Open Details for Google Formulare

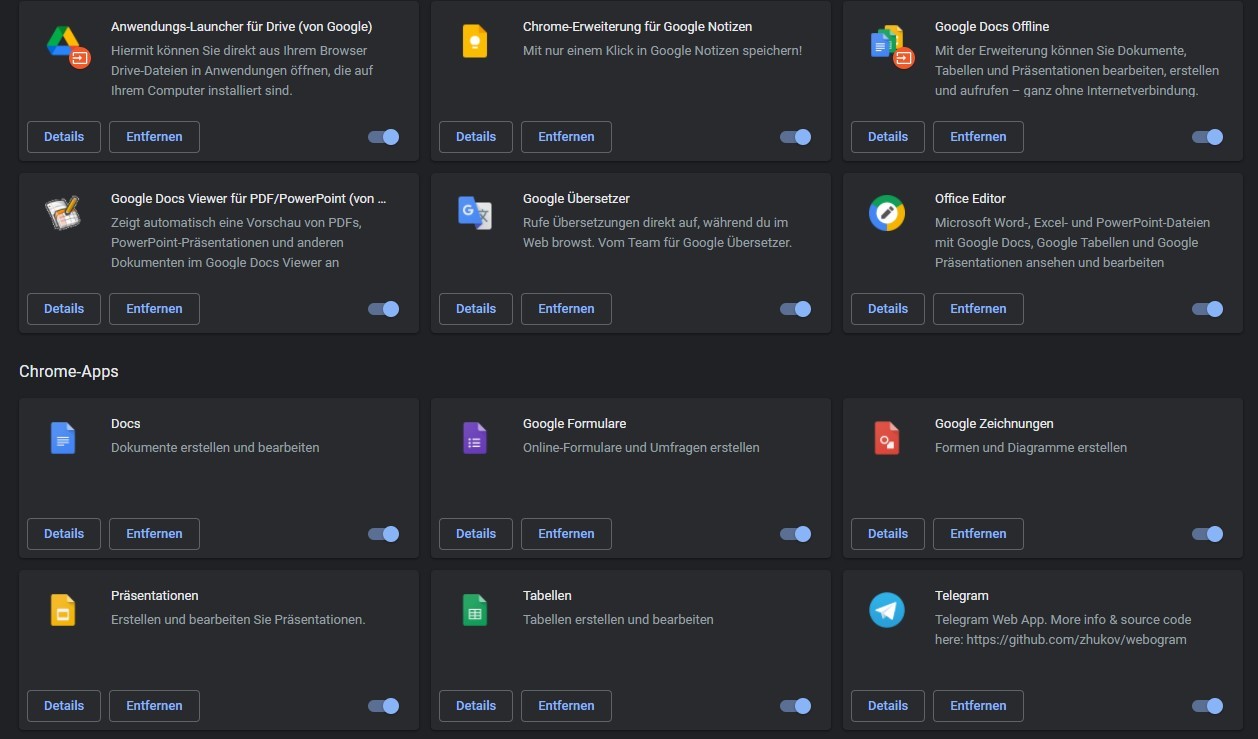click(475, 534)
